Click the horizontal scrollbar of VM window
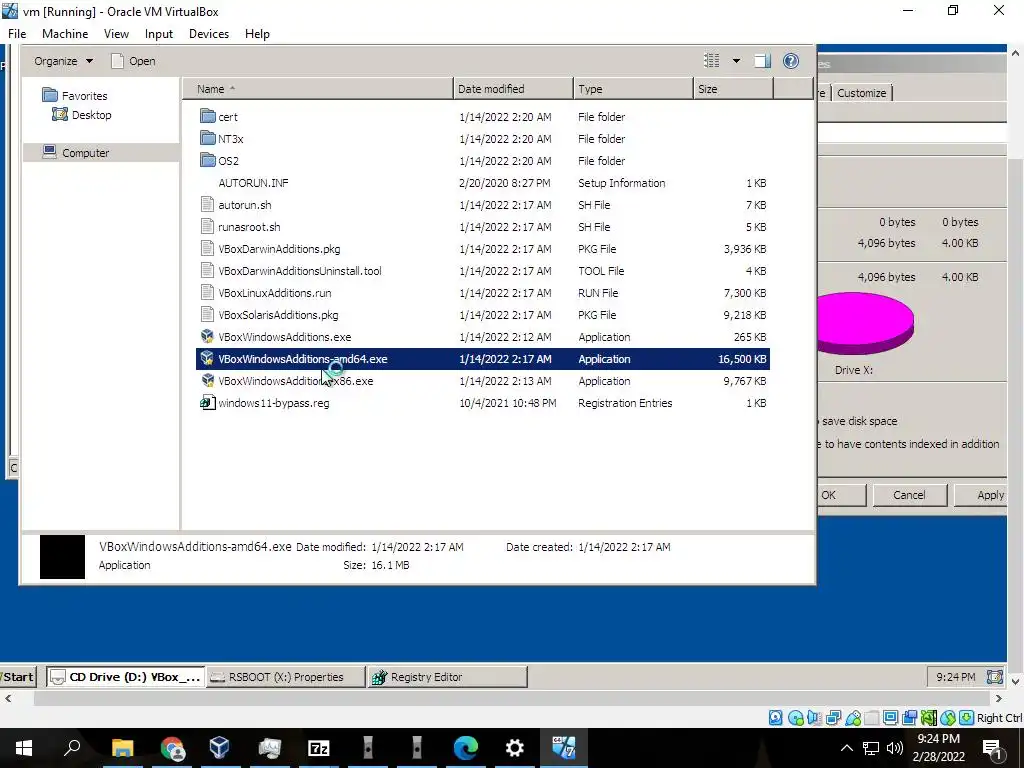Image resolution: width=1024 pixels, height=768 pixels. (x=503, y=698)
